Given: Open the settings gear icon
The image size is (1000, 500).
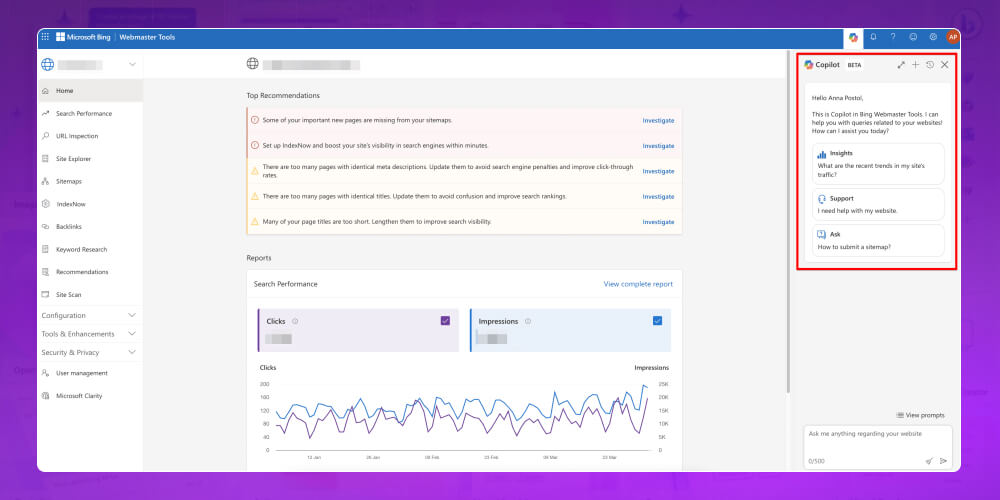Looking at the screenshot, I should click(933, 37).
